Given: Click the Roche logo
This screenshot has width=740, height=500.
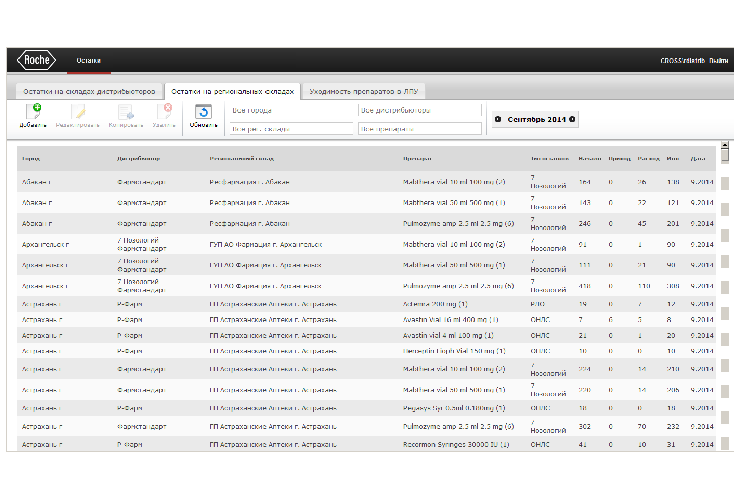Looking at the screenshot, I should pos(36,60).
